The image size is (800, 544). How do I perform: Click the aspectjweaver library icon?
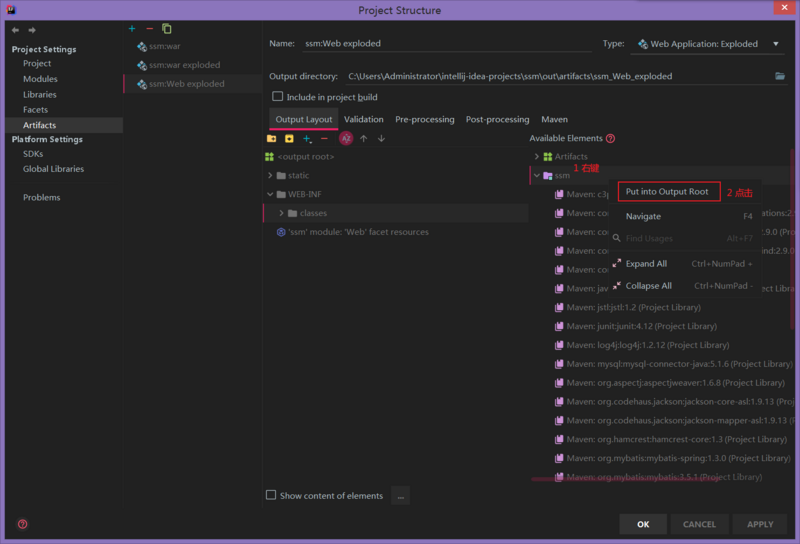tap(559, 383)
